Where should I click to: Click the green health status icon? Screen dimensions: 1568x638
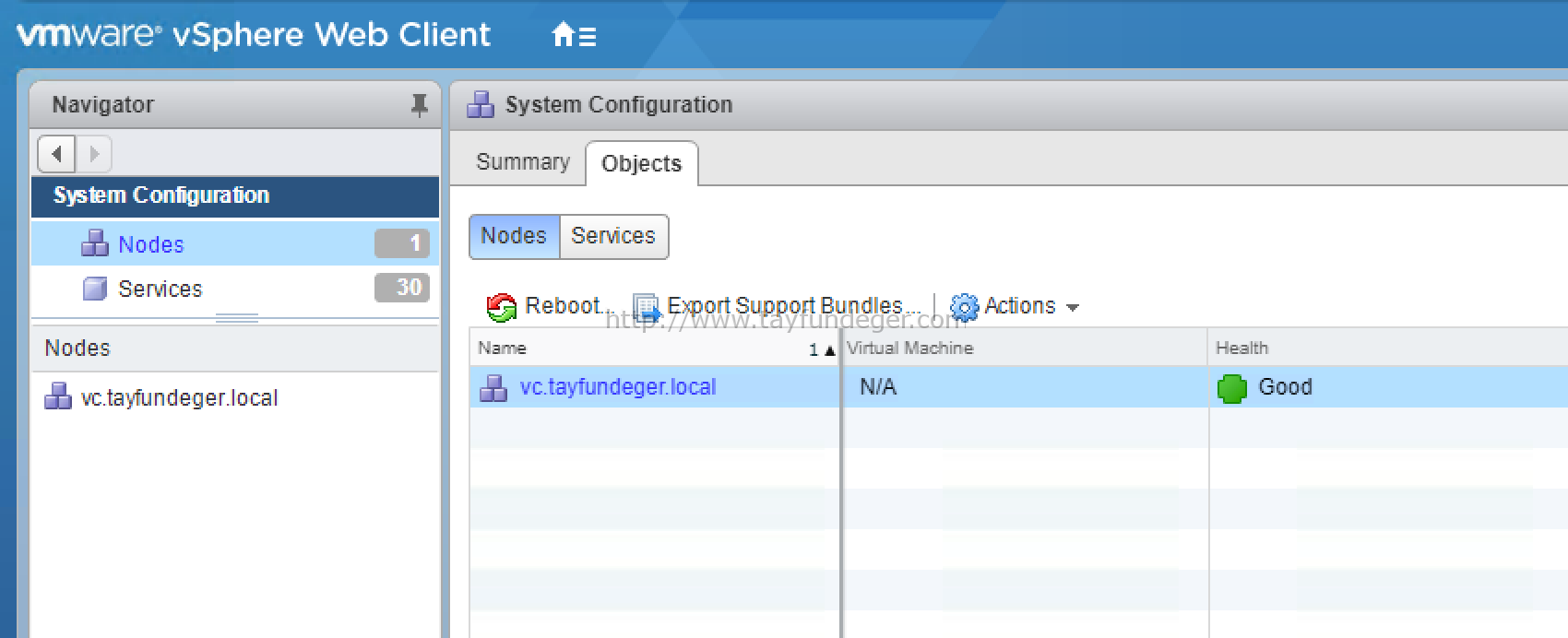point(1232,388)
